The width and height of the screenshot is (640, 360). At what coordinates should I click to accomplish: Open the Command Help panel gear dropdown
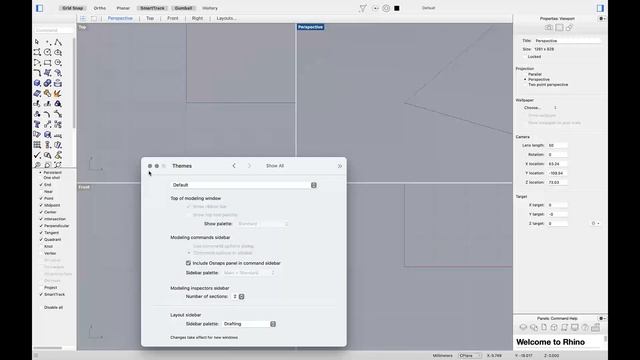(x=602, y=318)
